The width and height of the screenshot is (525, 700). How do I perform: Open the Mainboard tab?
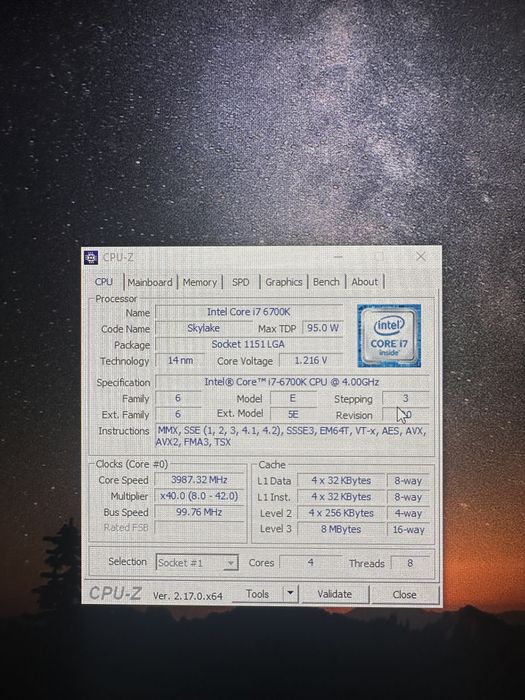point(150,282)
